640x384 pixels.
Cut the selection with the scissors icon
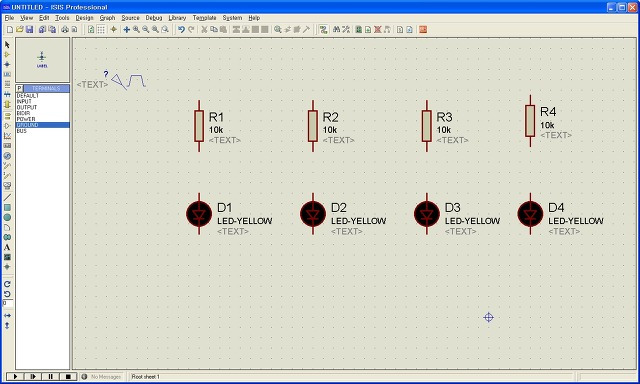(x=204, y=29)
